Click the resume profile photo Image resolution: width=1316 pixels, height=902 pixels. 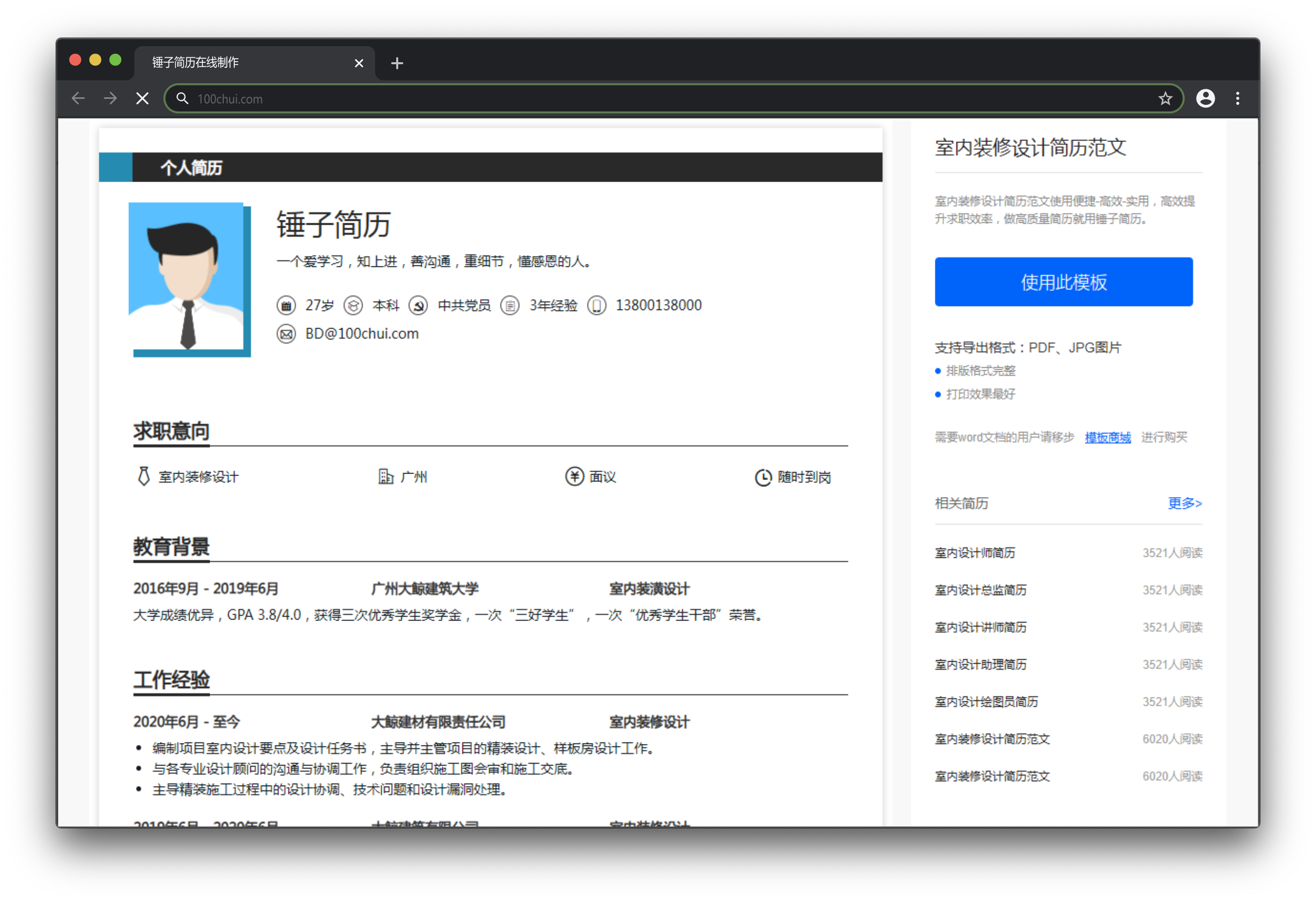[x=189, y=279]
